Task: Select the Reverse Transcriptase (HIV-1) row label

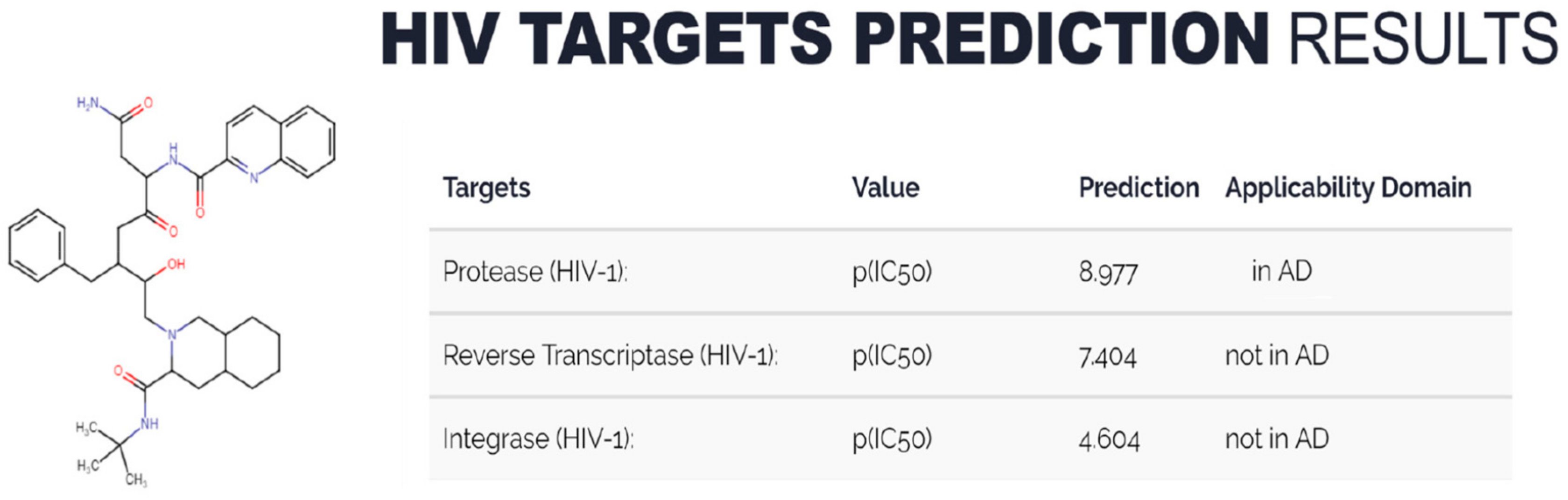Action: pyautogui.click(x=610, y=356)
